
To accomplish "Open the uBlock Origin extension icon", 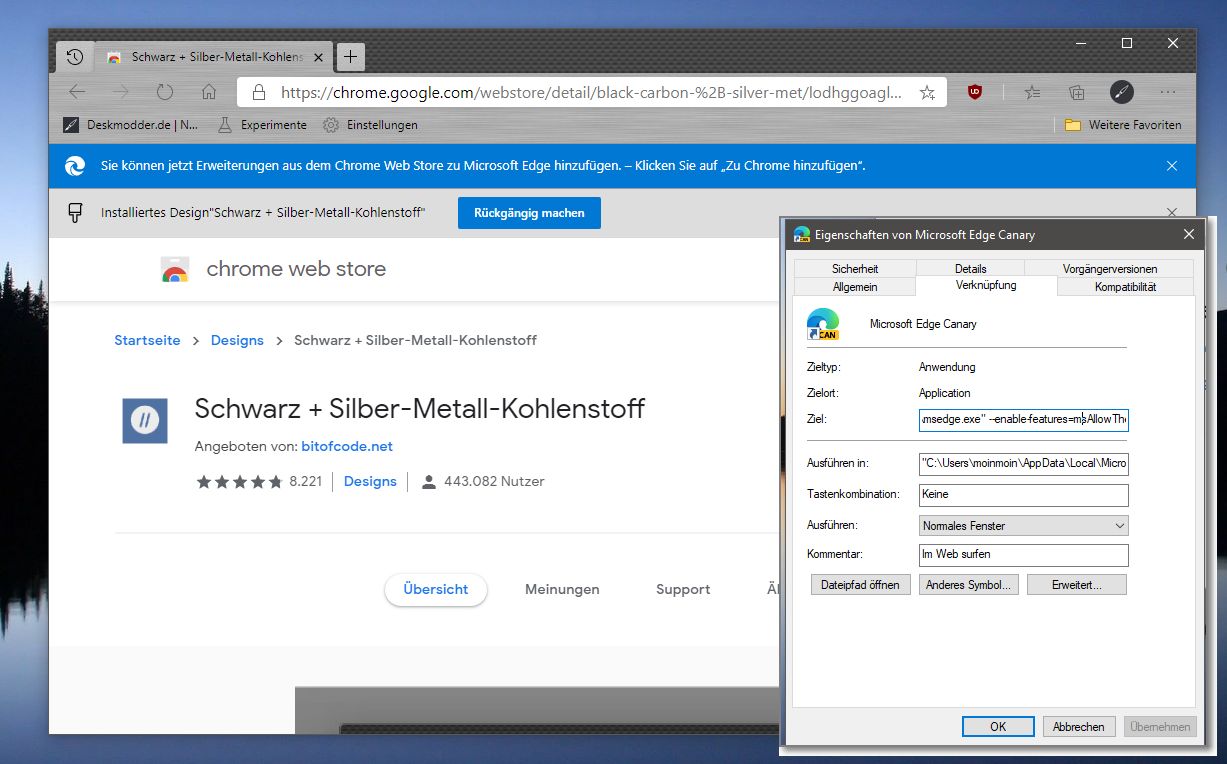I will pos(975,92).
